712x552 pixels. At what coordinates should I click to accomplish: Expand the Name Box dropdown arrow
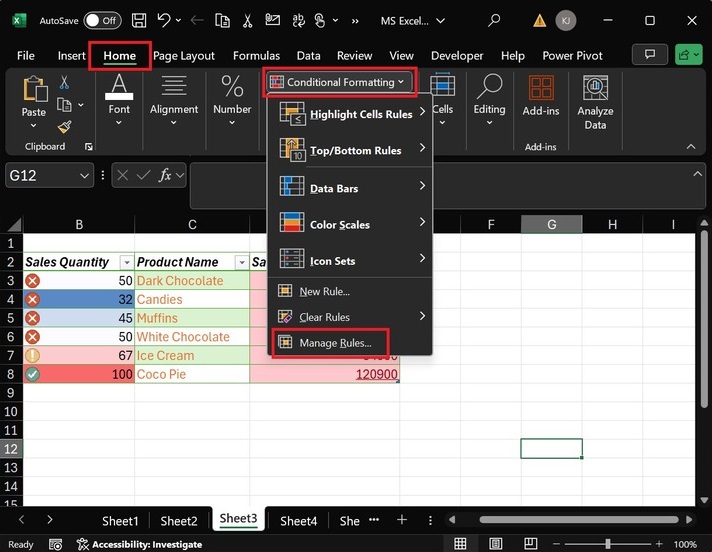[84, 176]
